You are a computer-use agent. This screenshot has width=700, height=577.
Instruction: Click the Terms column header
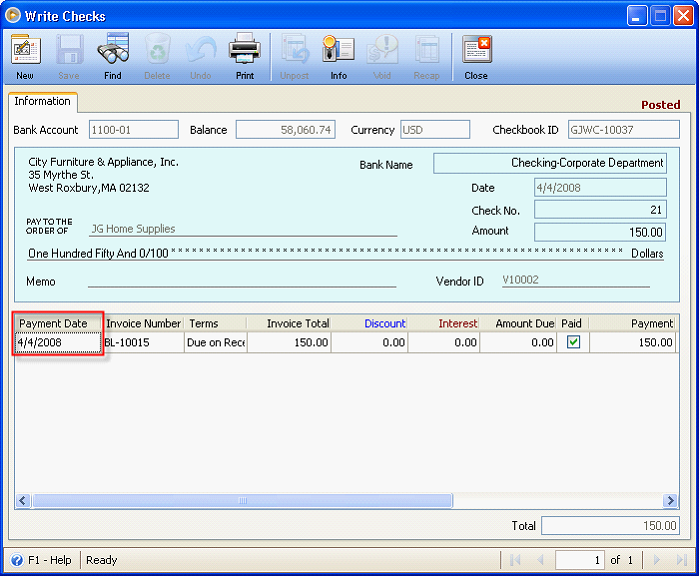216,323
